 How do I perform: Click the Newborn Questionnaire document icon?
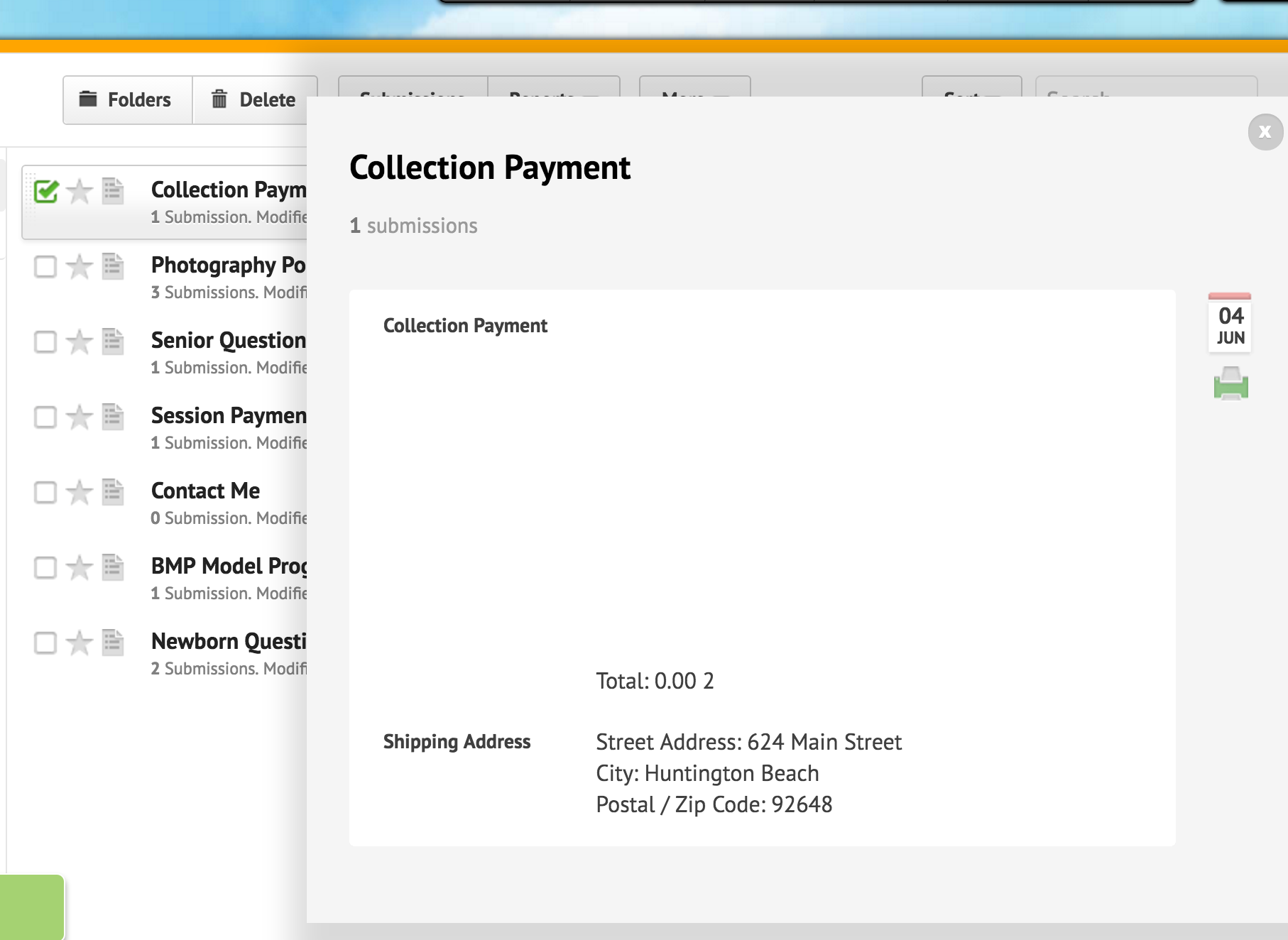pyautogui.click(x=113, y=643)
